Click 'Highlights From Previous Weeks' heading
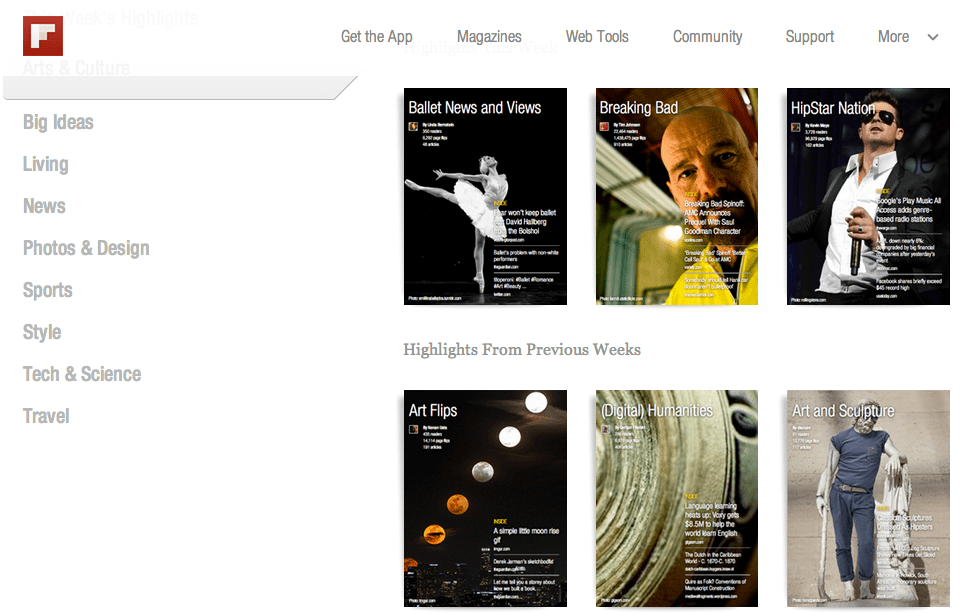 point(522,350)
